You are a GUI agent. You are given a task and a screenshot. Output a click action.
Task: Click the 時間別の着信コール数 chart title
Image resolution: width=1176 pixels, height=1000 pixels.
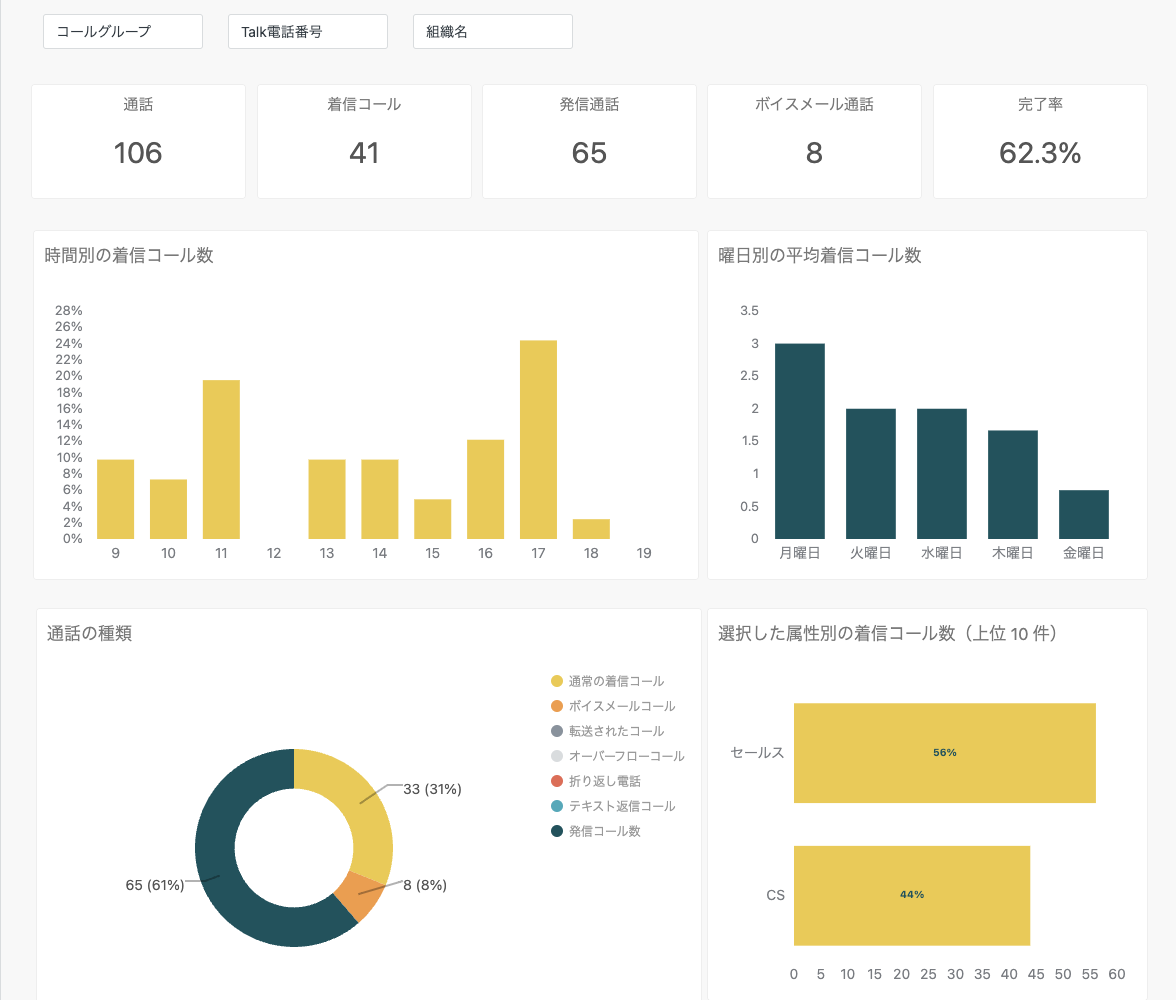point(129,256)
